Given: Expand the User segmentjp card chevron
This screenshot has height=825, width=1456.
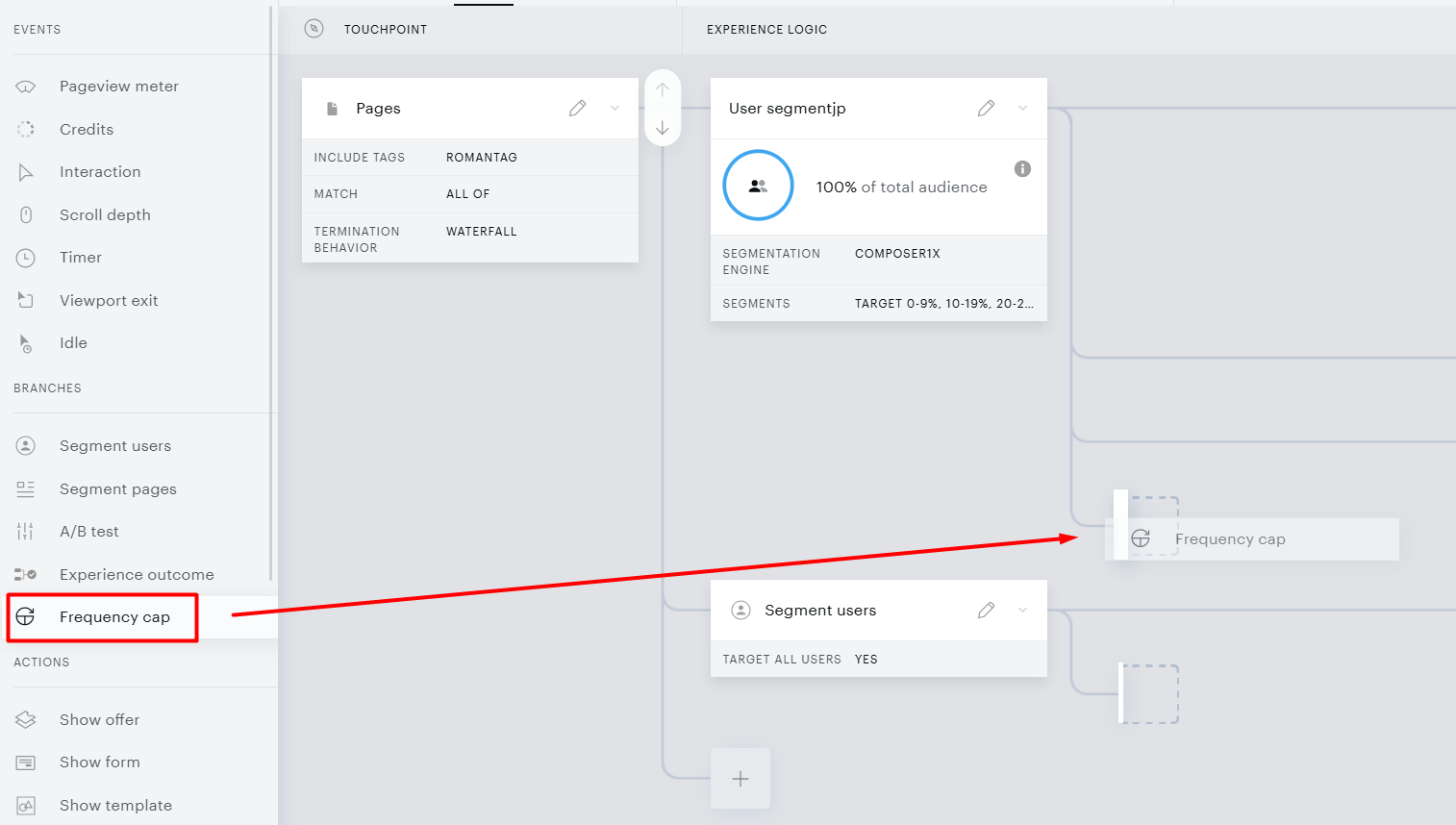Looking at the screenshot, I should click(1022, 109).
